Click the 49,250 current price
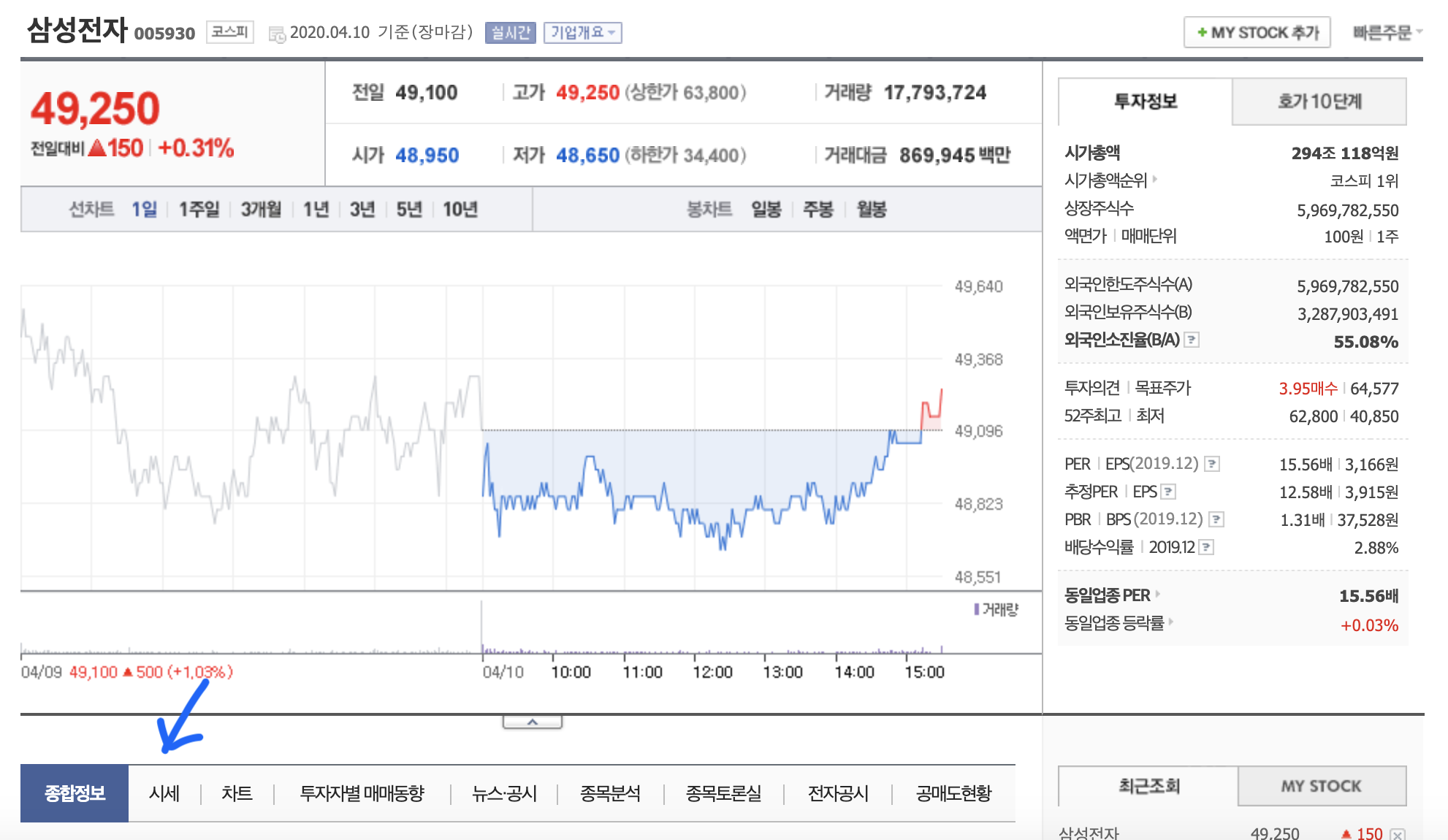 95,109
